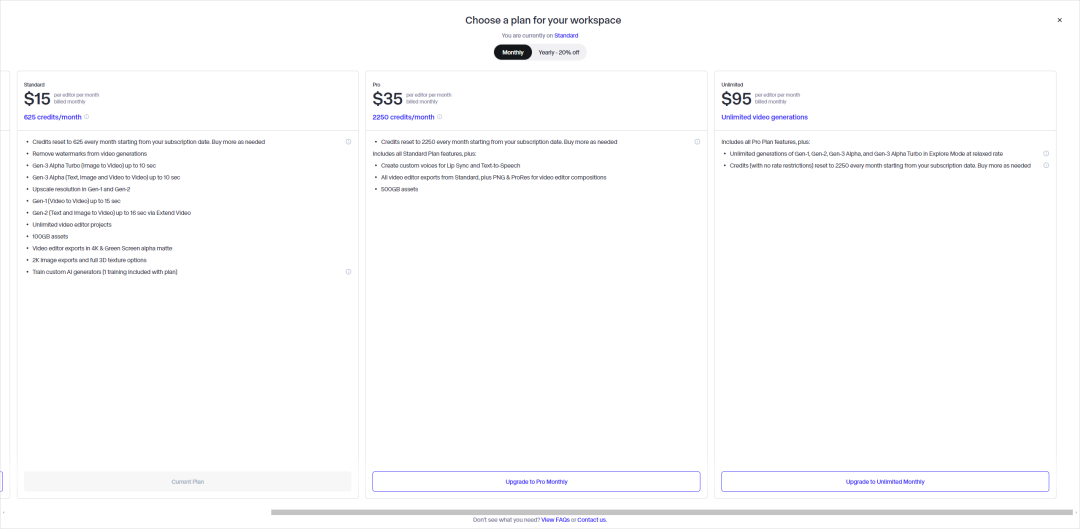Click the scrollbar left arrow
The height and width of the screenshot is (529, 1080).
pyautogui.click(x=3, y=512)
